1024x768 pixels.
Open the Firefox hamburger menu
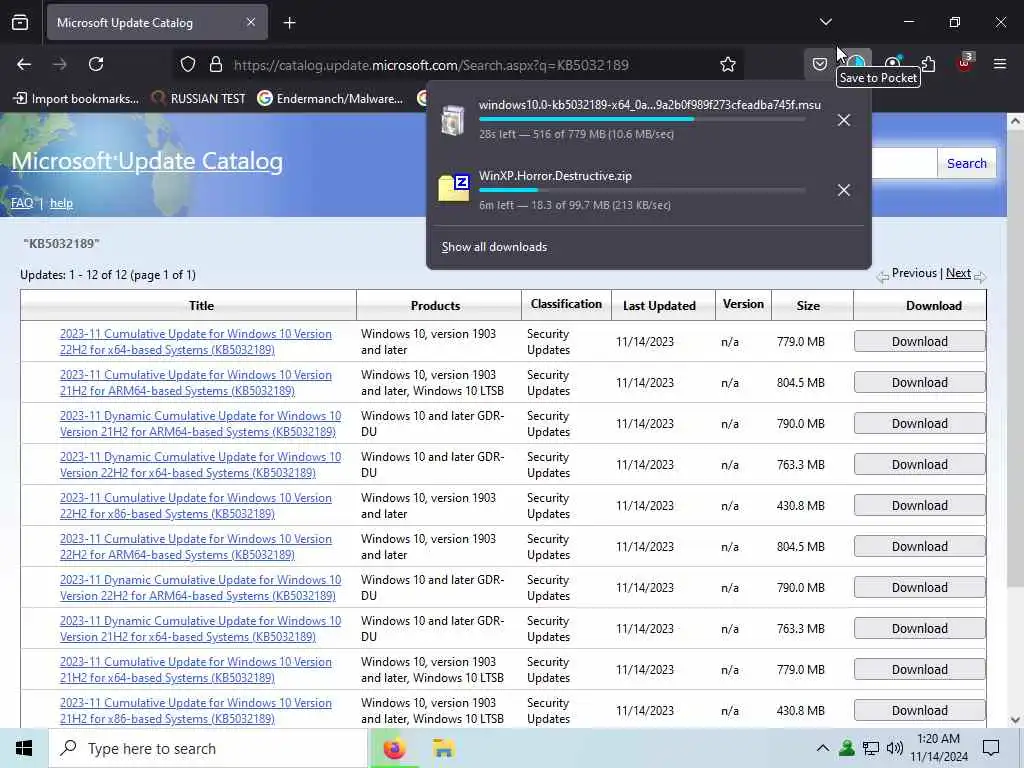tap(1000, 64)
